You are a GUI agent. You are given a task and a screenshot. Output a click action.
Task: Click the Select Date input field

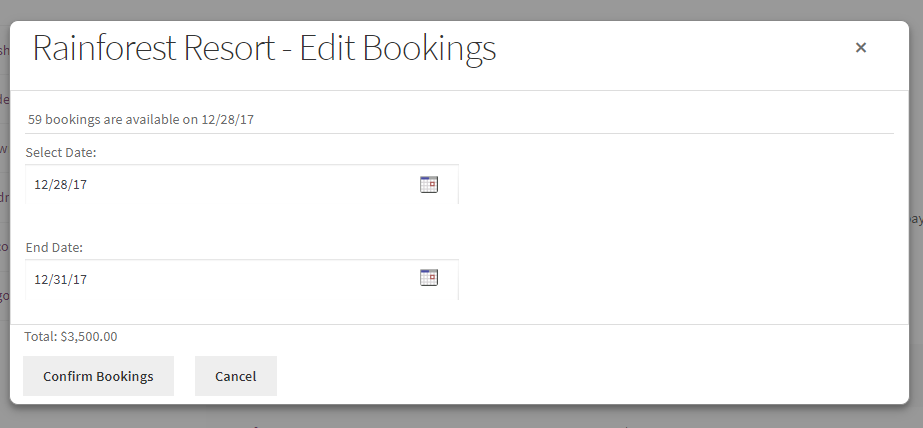tap(220, 185)
